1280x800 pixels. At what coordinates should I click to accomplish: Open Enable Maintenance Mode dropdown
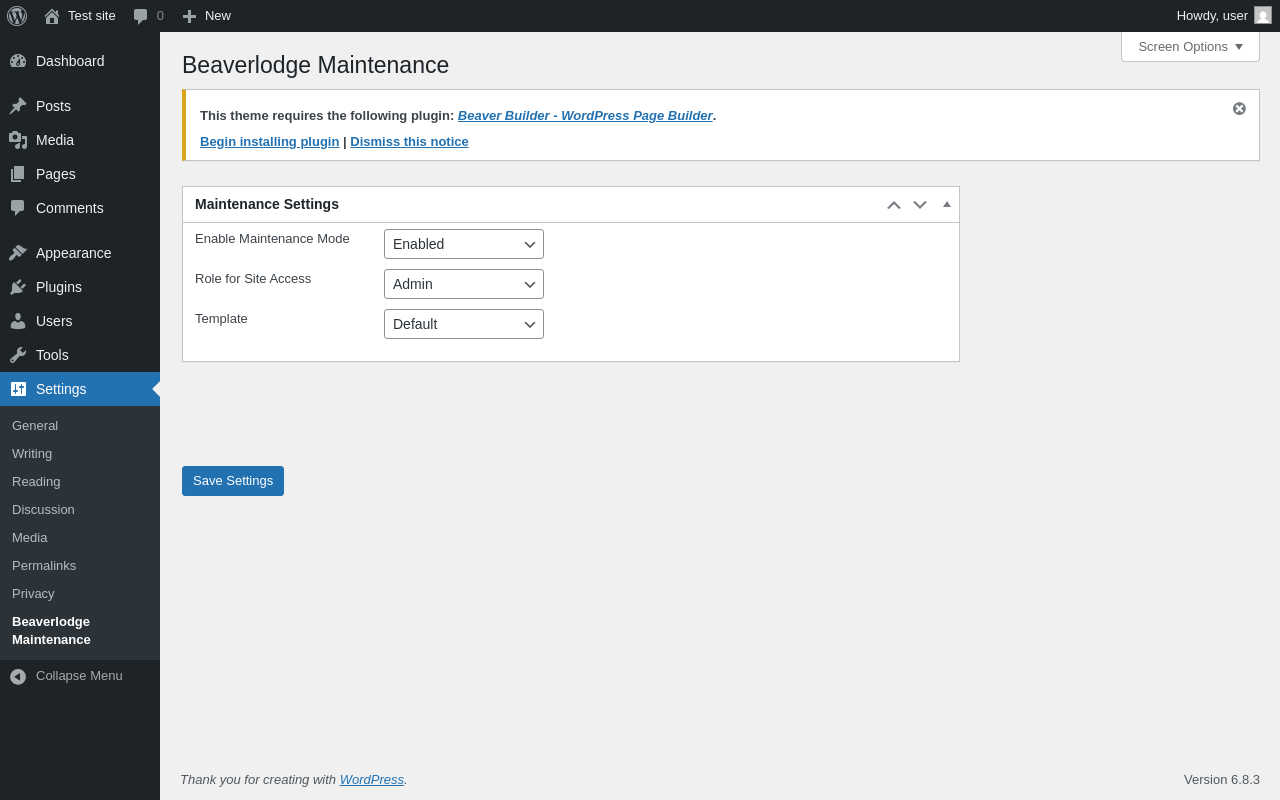point(464,244)
